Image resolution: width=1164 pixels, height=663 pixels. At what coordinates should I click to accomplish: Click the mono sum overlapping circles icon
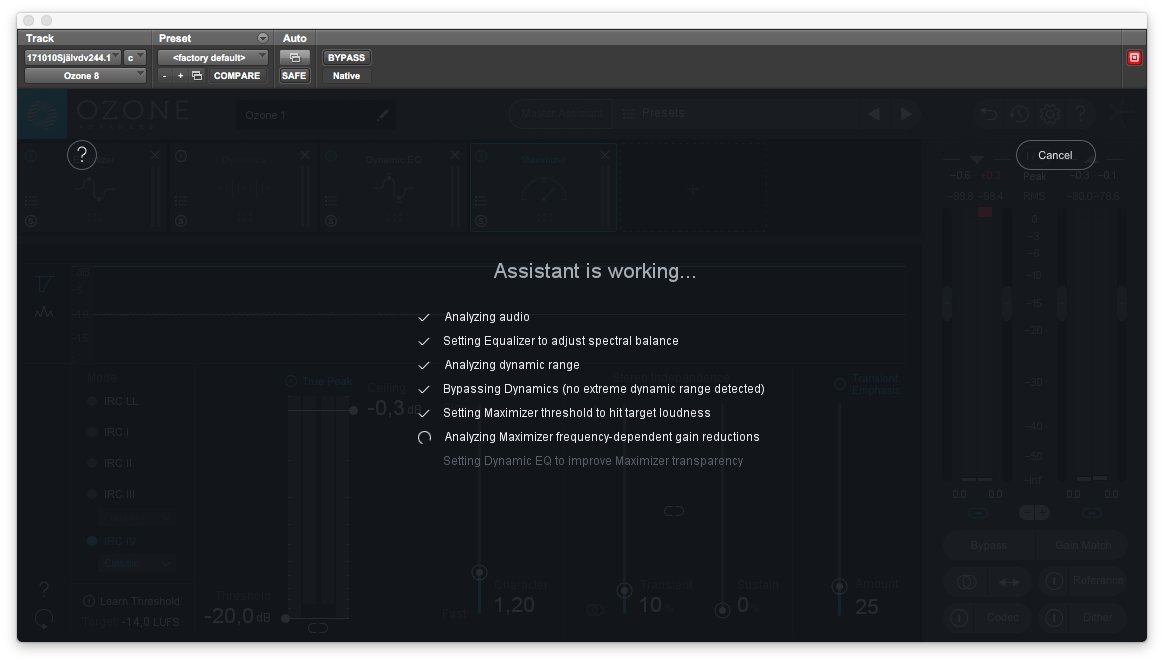966,582
